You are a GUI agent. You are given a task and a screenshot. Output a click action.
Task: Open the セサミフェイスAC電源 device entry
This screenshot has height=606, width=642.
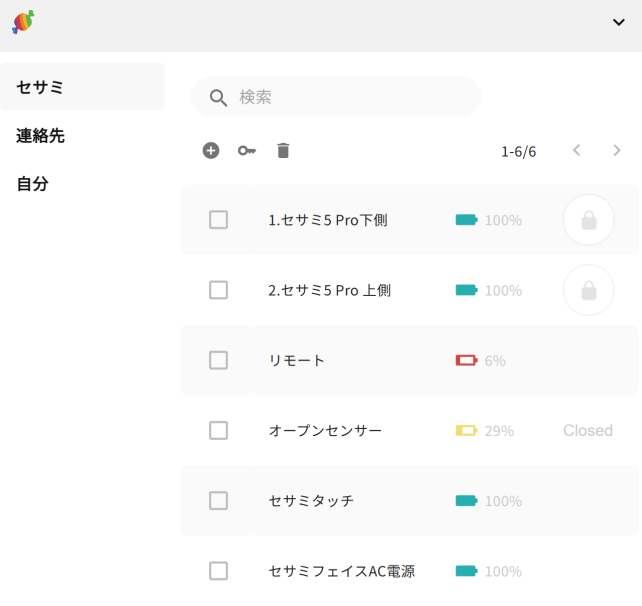pyautogui.click(x=341, y=571)
